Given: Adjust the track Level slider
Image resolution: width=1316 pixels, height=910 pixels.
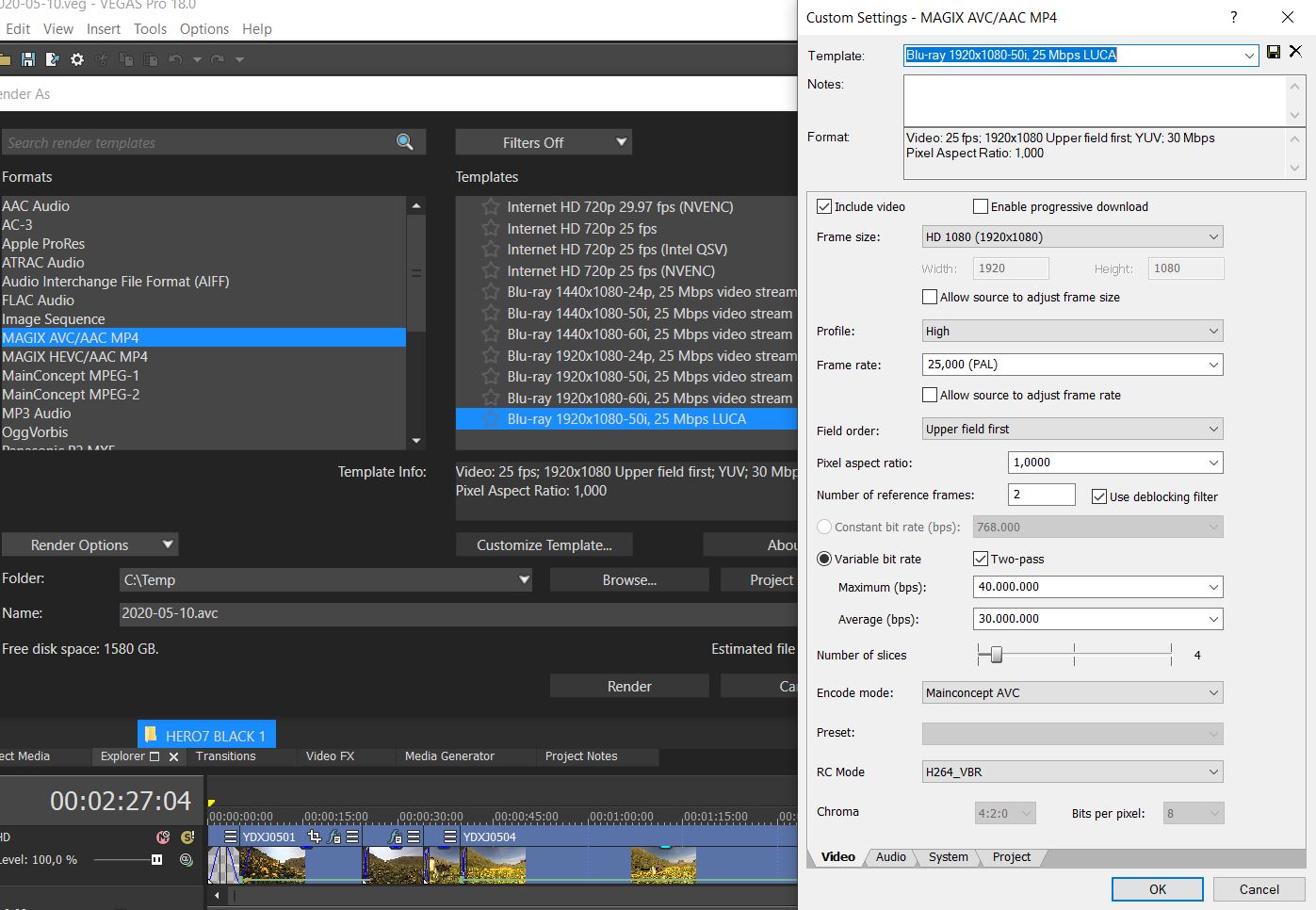Looking at the screenshot, I should 156,859.
